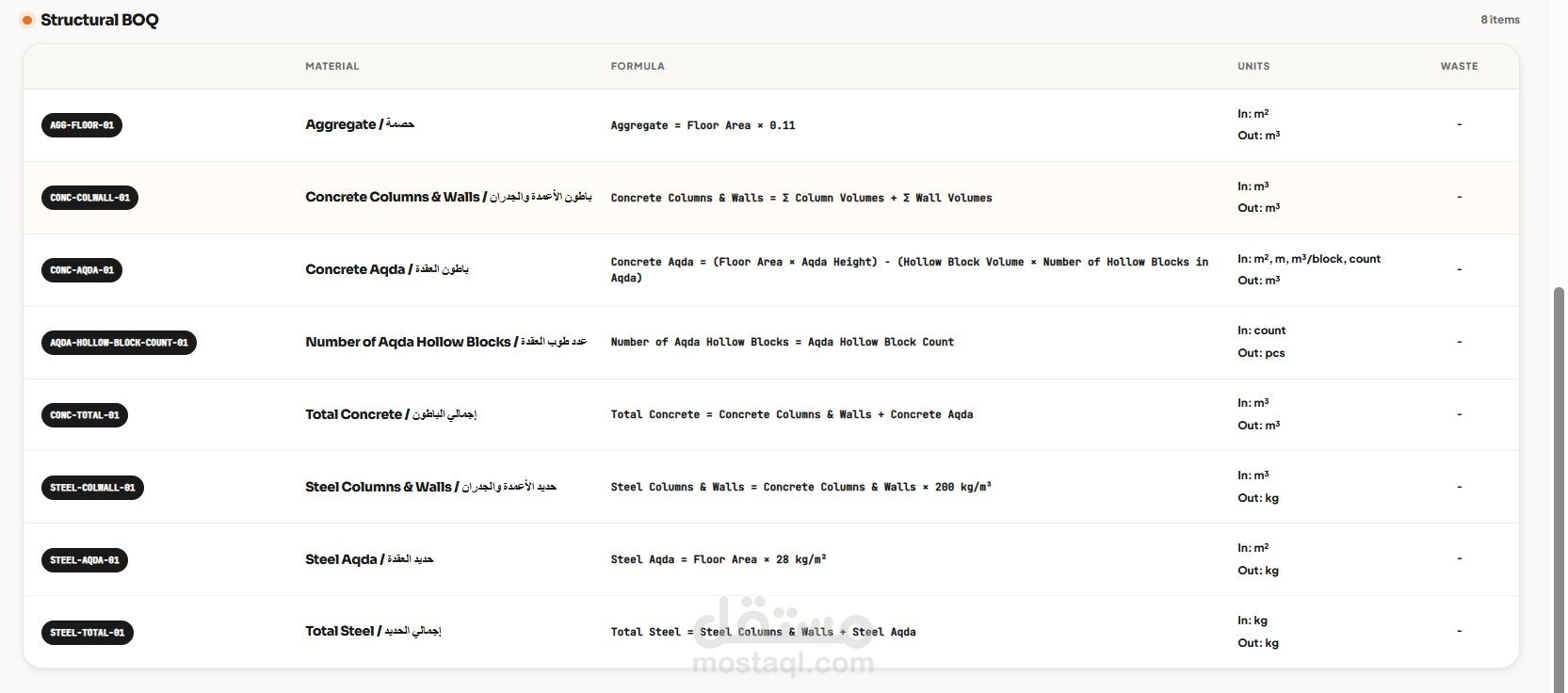Click the formula with Σ Column Volumes
The height and width of the screenshot is (693, 1568).
click(801, 198)
